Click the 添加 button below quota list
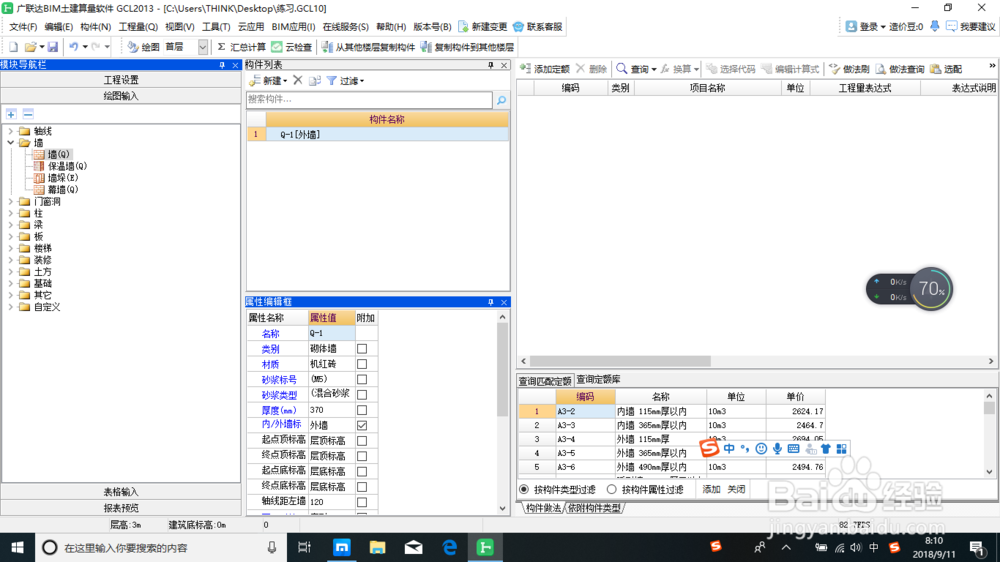Viewport: 1000px width, 562px height. click(x=711, y=489)
